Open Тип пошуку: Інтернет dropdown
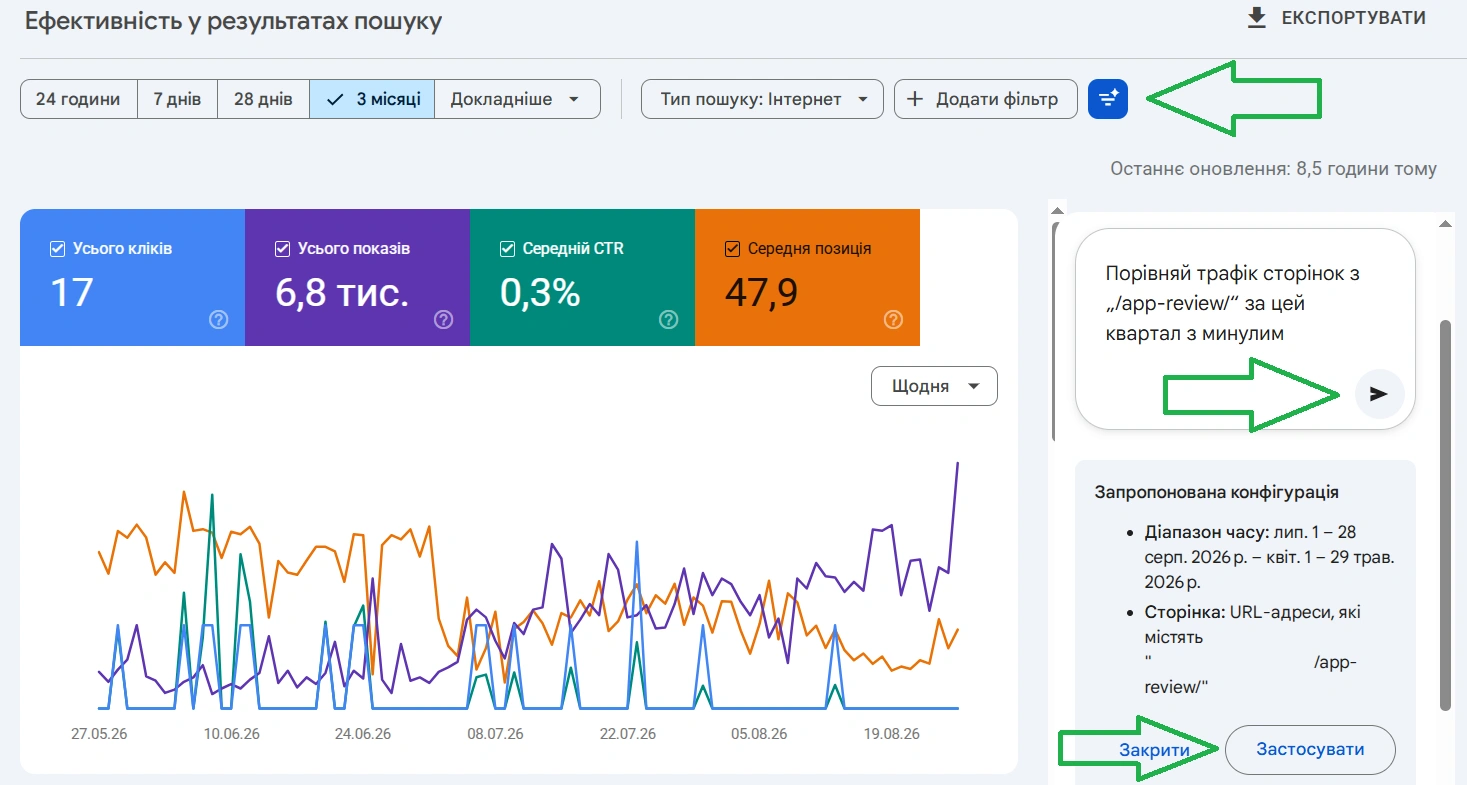The width and height of the screenshot is (1467, 785). [762, 99]
